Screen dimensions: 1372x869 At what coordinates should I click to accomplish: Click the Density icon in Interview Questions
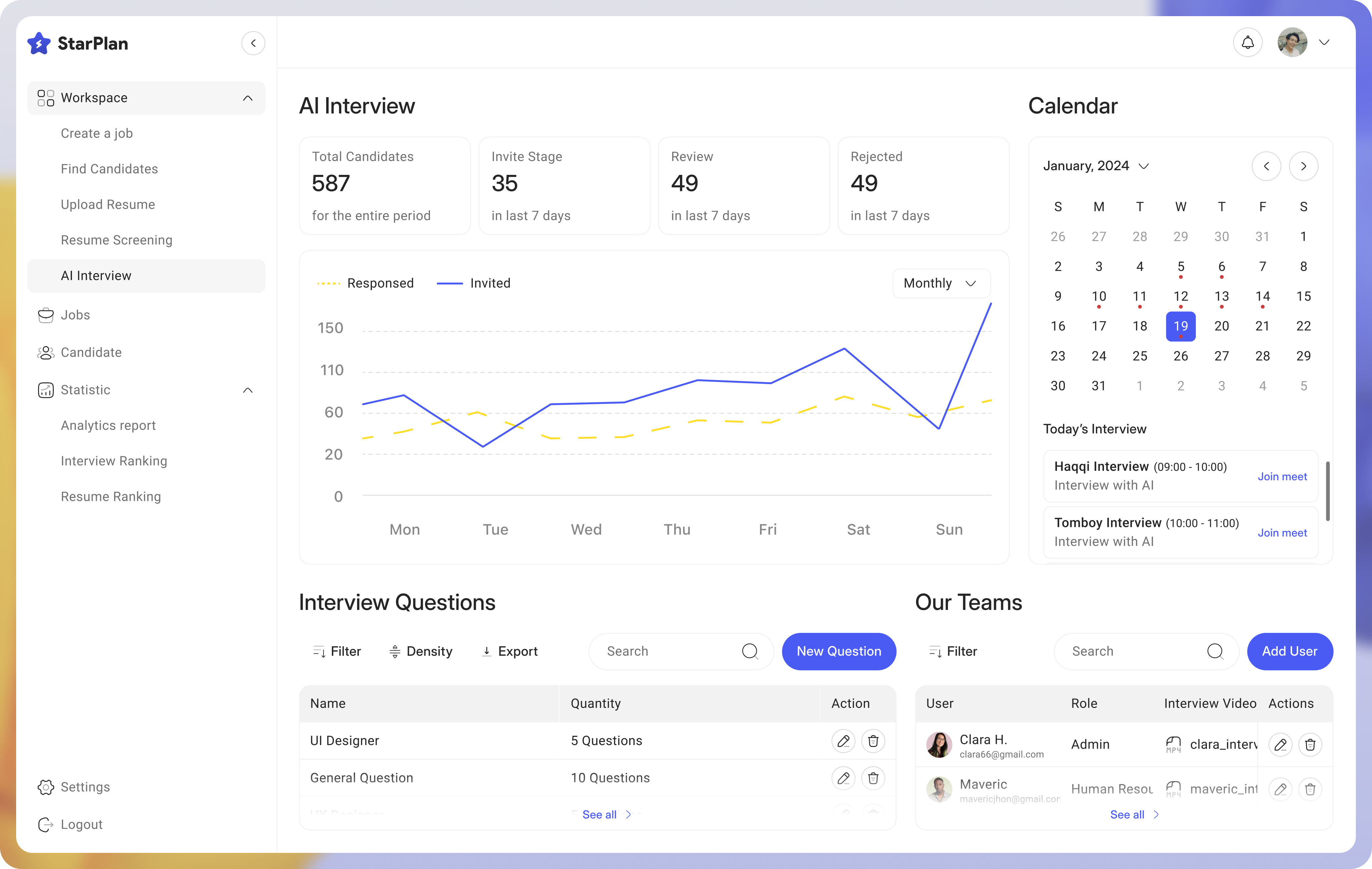(x=395, y=651)
